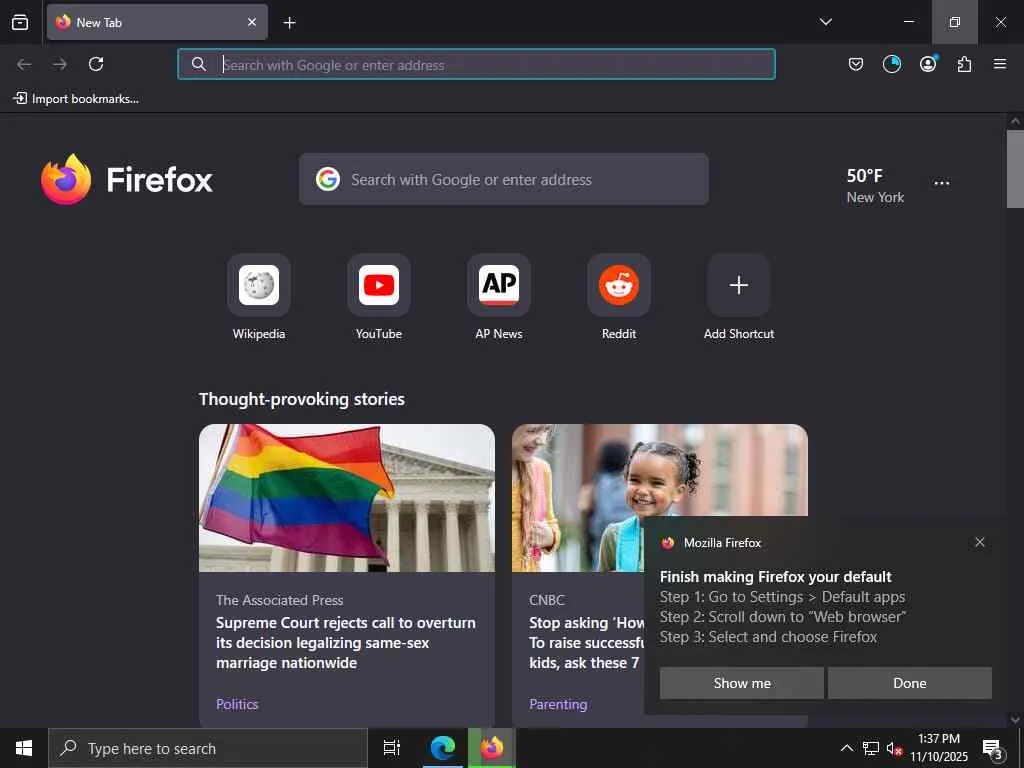The width and height of the screenshot is (1024, 768).
Task: Click the Google G icon in search box
Action: click(328, 179)
